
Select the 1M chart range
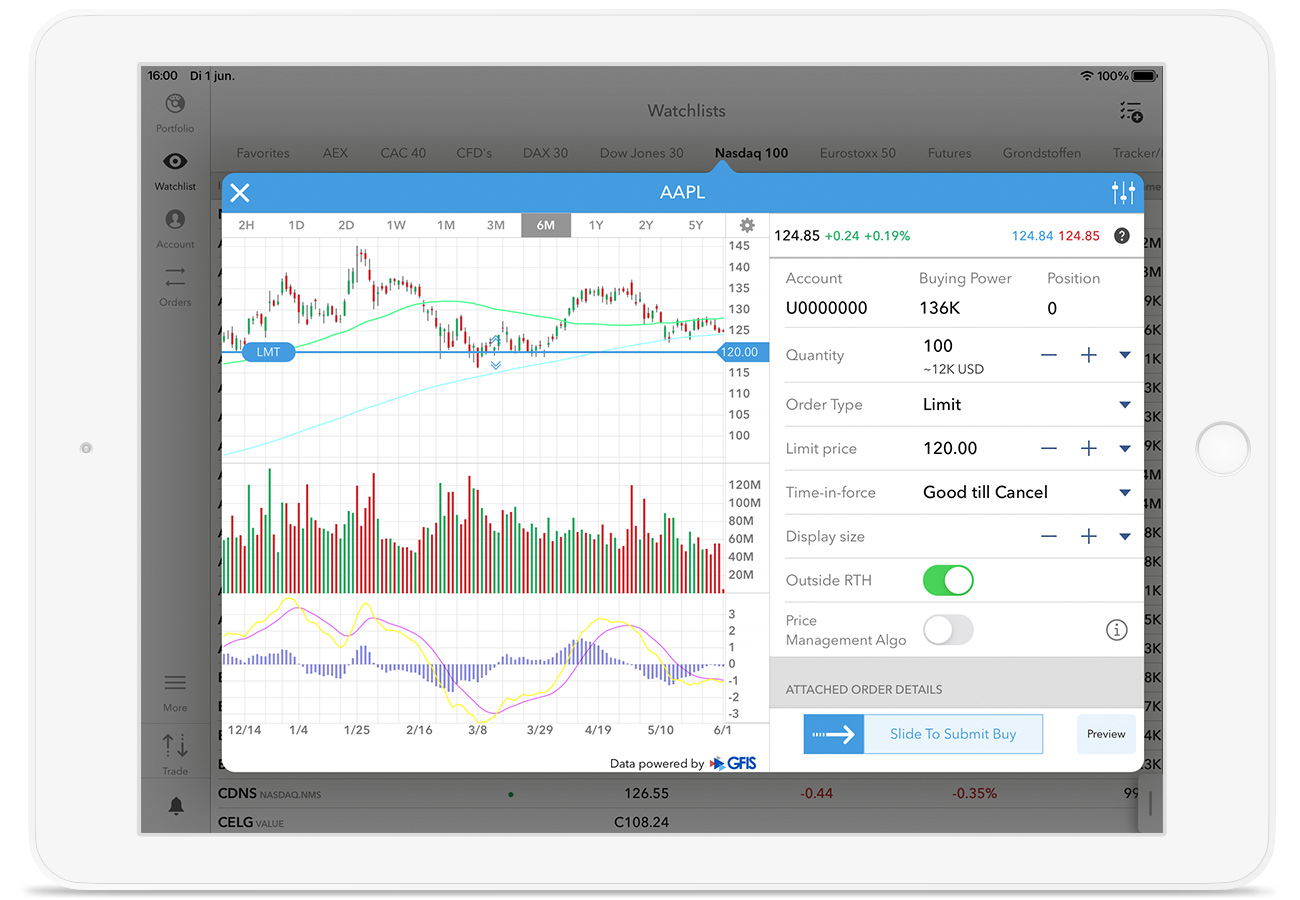pyautogui.click(x=446, y=225)
